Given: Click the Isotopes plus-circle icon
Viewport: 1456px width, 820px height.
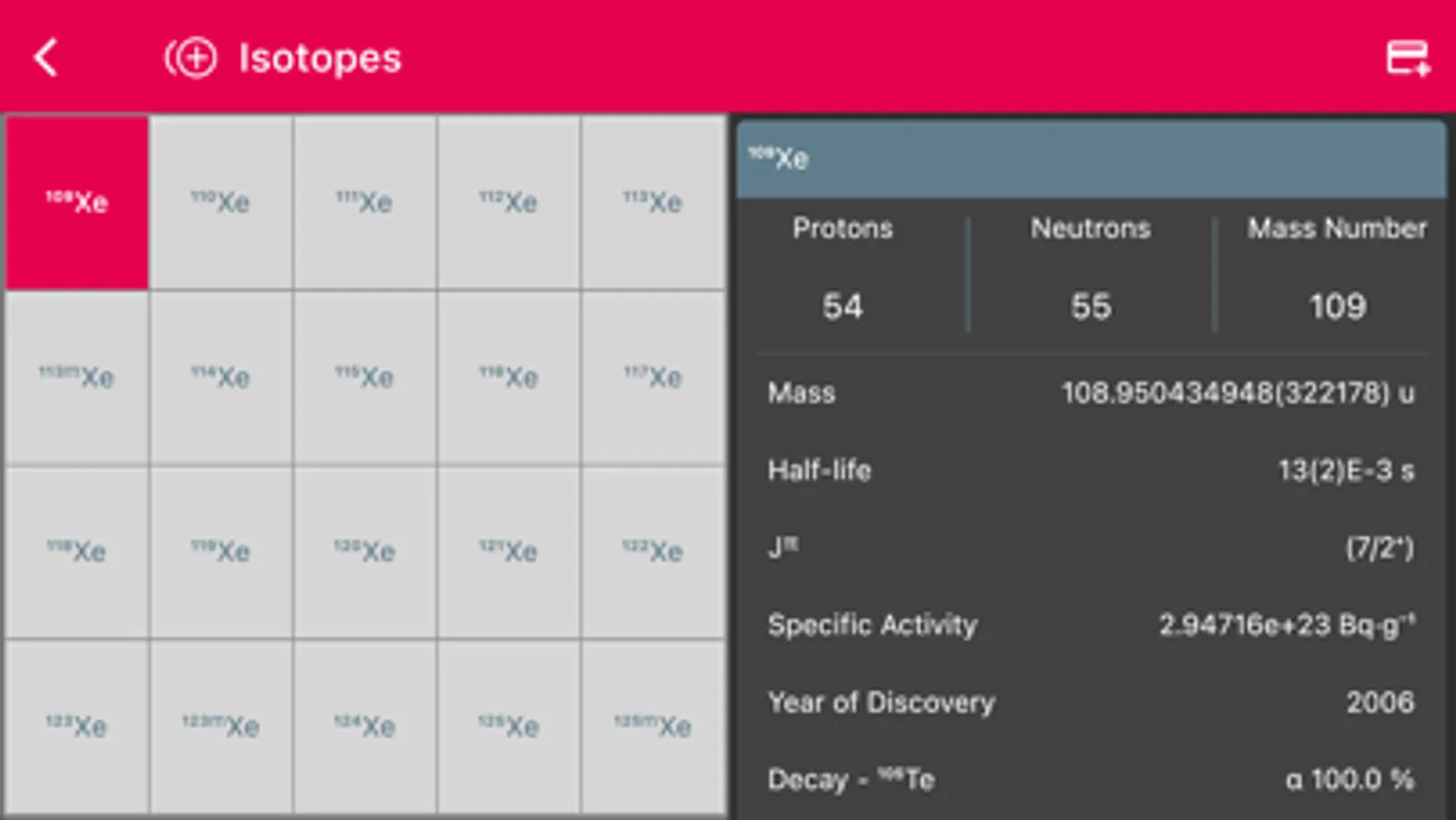Looking at the screenshot, I should [x=191, y=57].
